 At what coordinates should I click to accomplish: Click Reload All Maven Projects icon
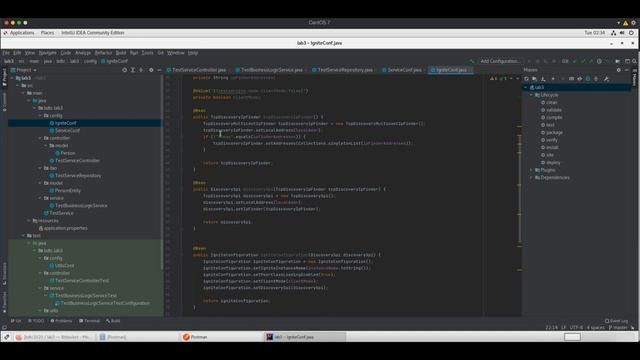click(527, 79)
